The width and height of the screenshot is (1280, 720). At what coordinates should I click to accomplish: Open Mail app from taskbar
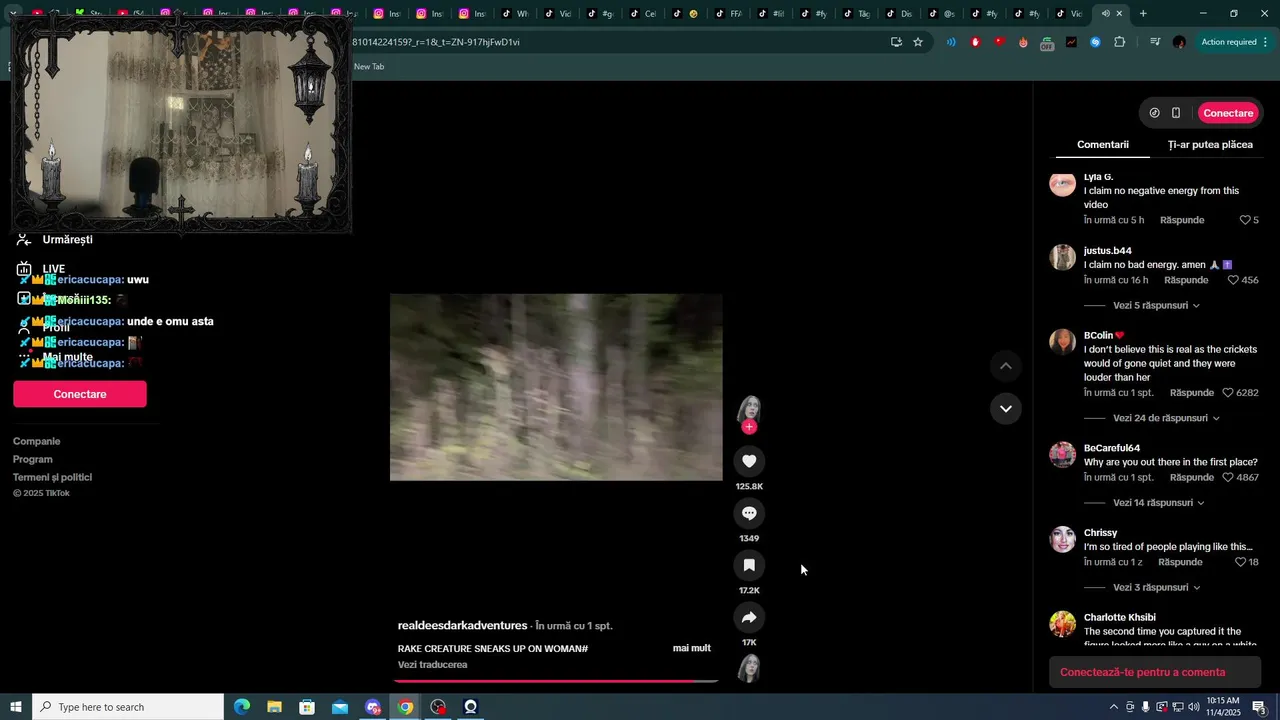click(x=340, y=707)
